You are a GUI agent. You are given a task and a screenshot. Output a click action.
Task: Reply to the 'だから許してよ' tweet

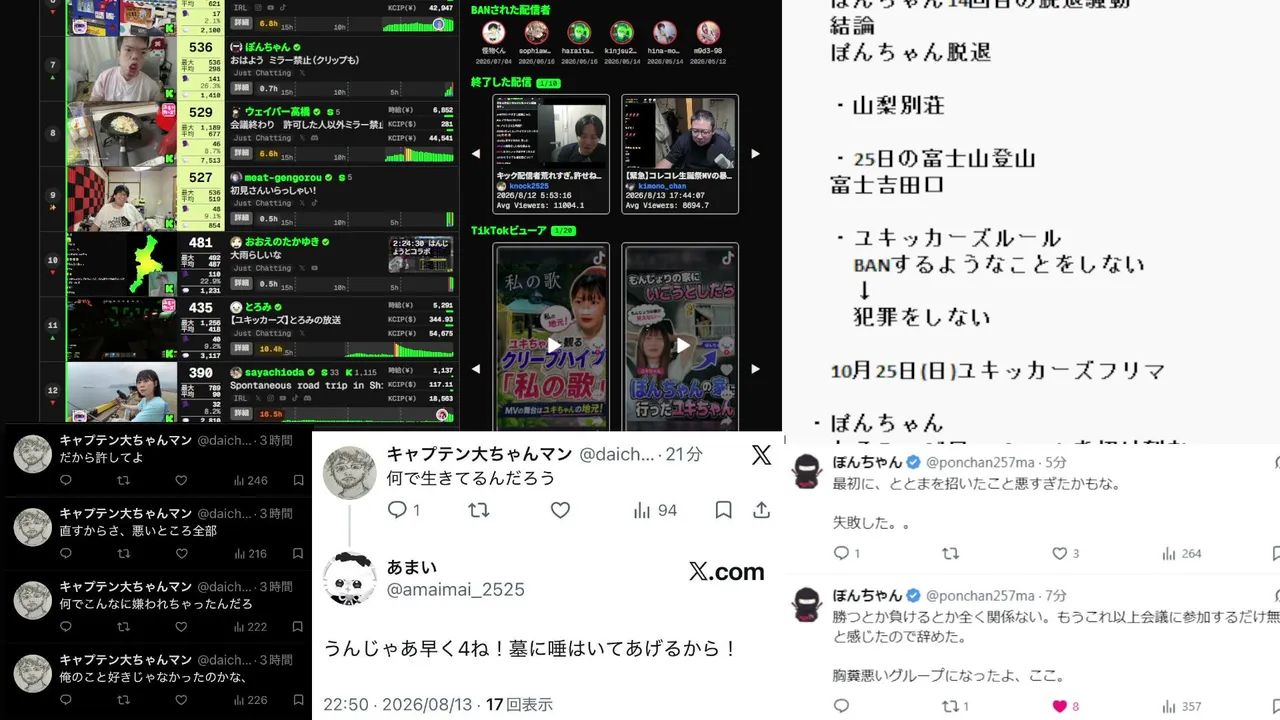coord(66,481)
